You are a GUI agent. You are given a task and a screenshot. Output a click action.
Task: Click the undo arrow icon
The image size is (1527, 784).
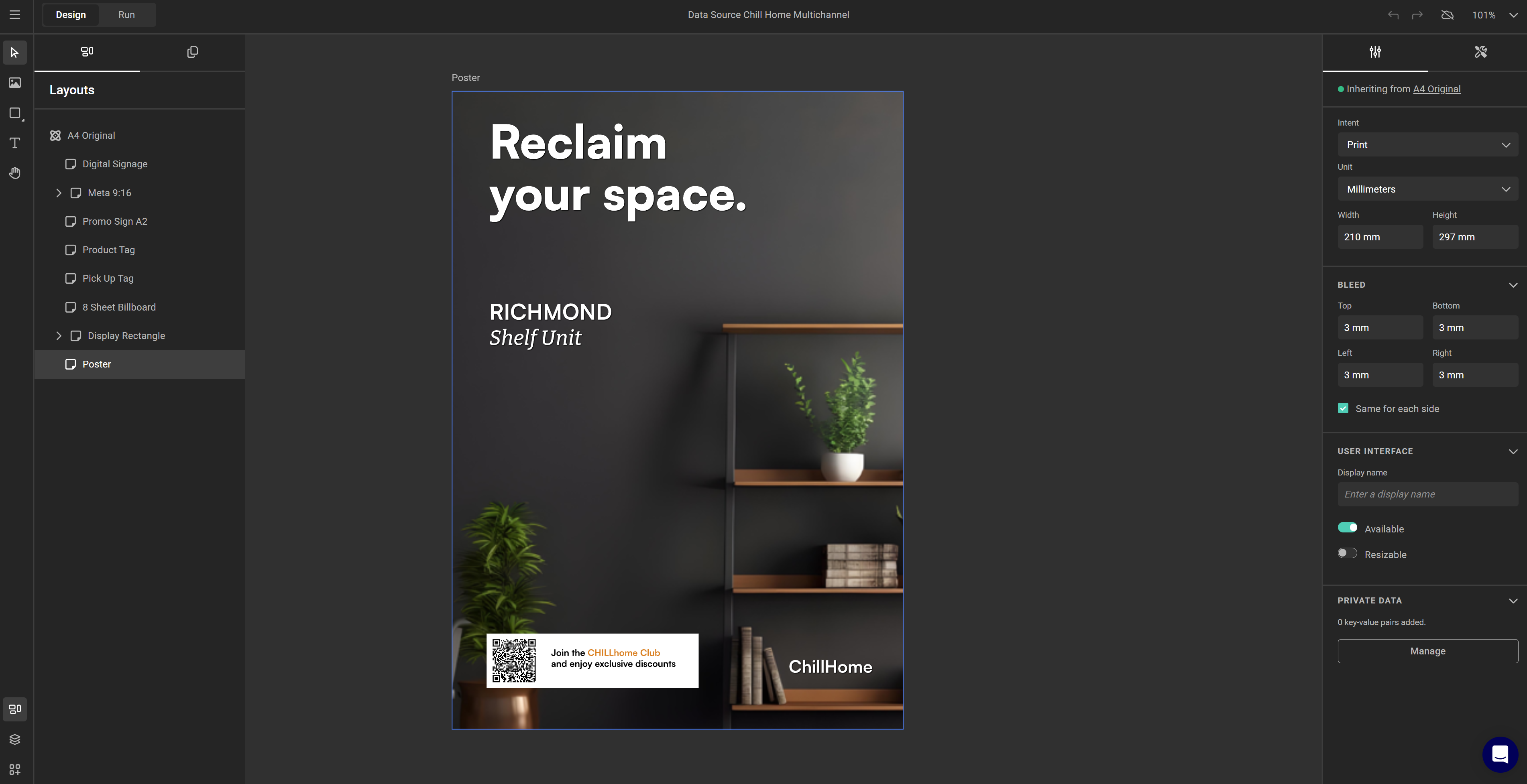tap(1393, 15)
